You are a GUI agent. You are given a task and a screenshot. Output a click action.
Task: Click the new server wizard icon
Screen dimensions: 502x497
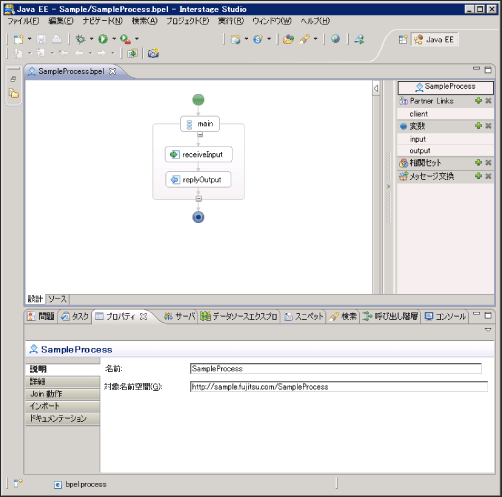(x=235, y=39)
